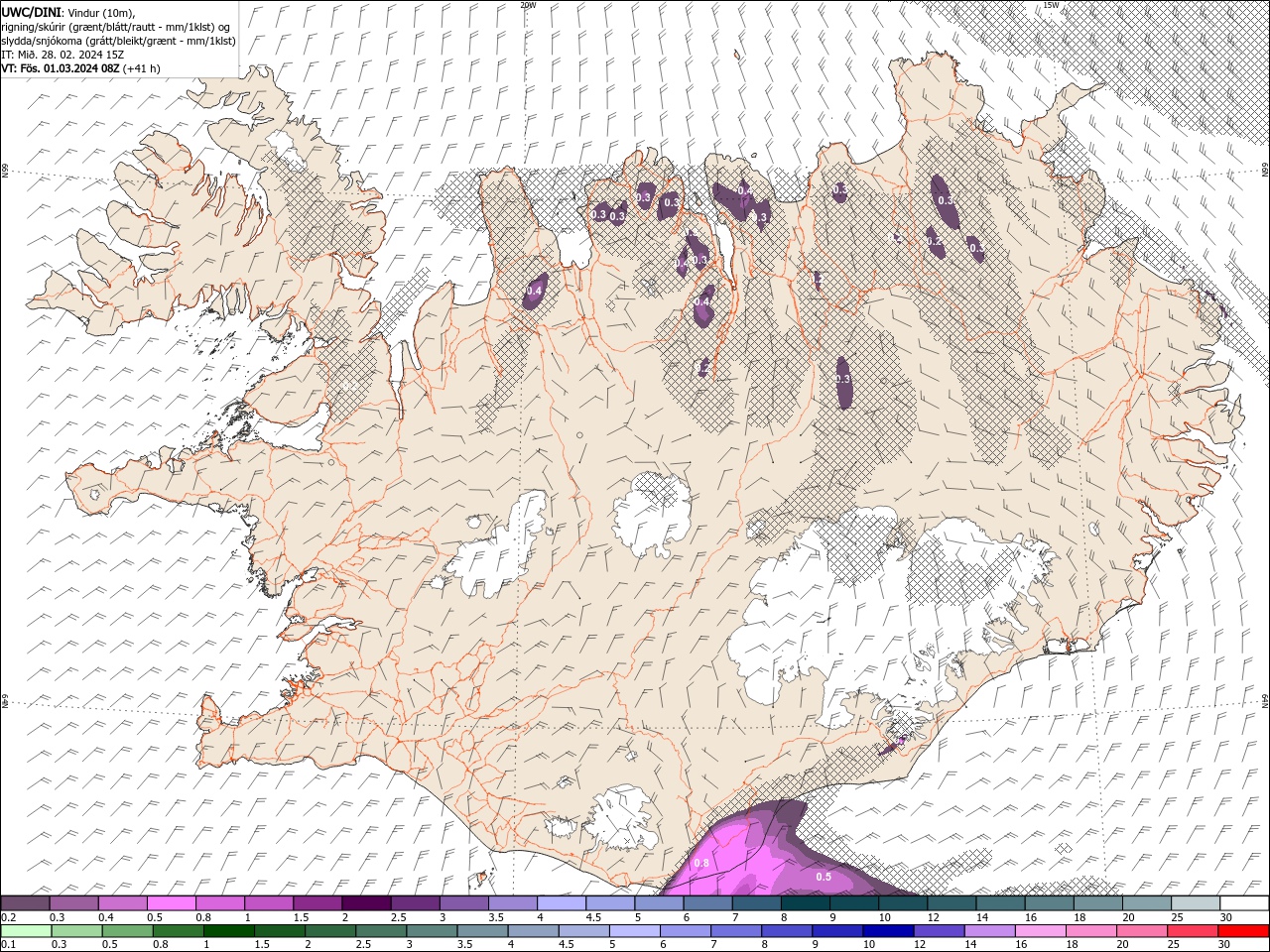Click the '12' label in the top legend row
The width and height of the screenshot is (1270, 952).
tap(933, 917)
